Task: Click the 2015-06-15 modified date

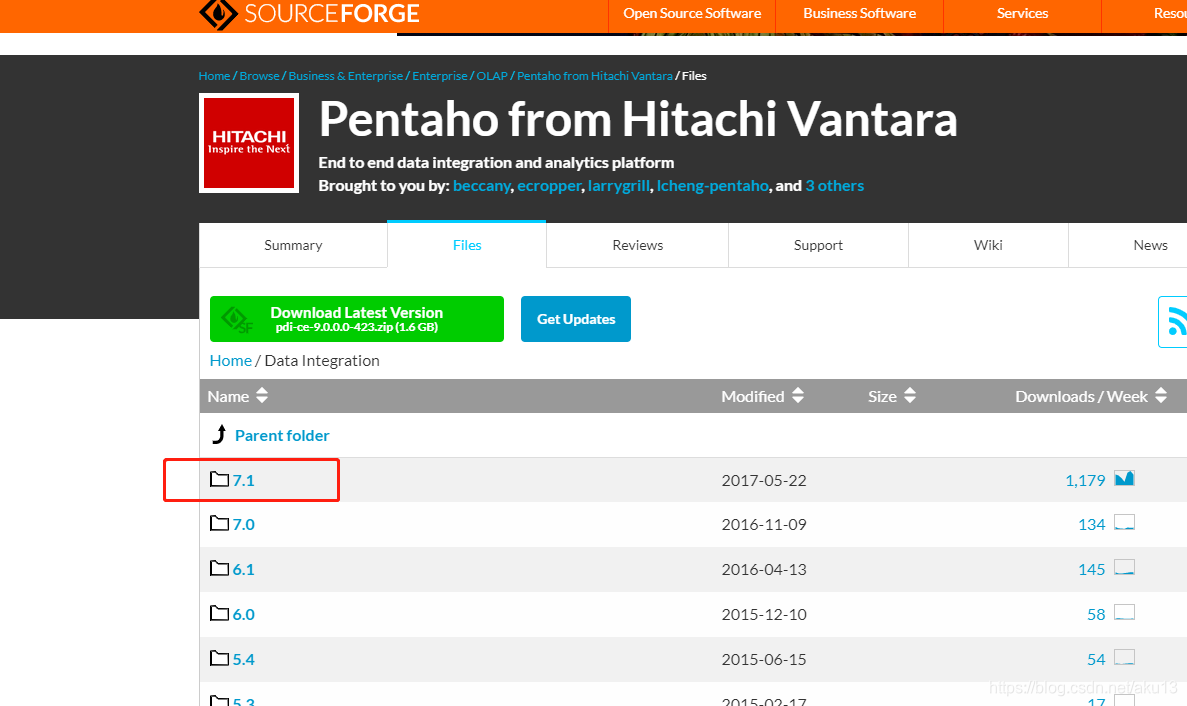Action: (764, 659)
